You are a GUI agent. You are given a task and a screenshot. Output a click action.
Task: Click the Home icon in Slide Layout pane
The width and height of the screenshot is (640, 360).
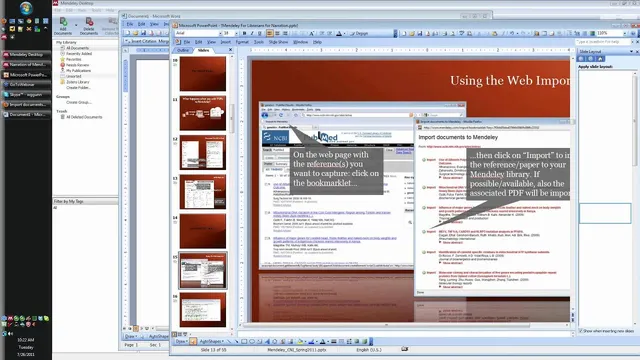pos(600,59)
